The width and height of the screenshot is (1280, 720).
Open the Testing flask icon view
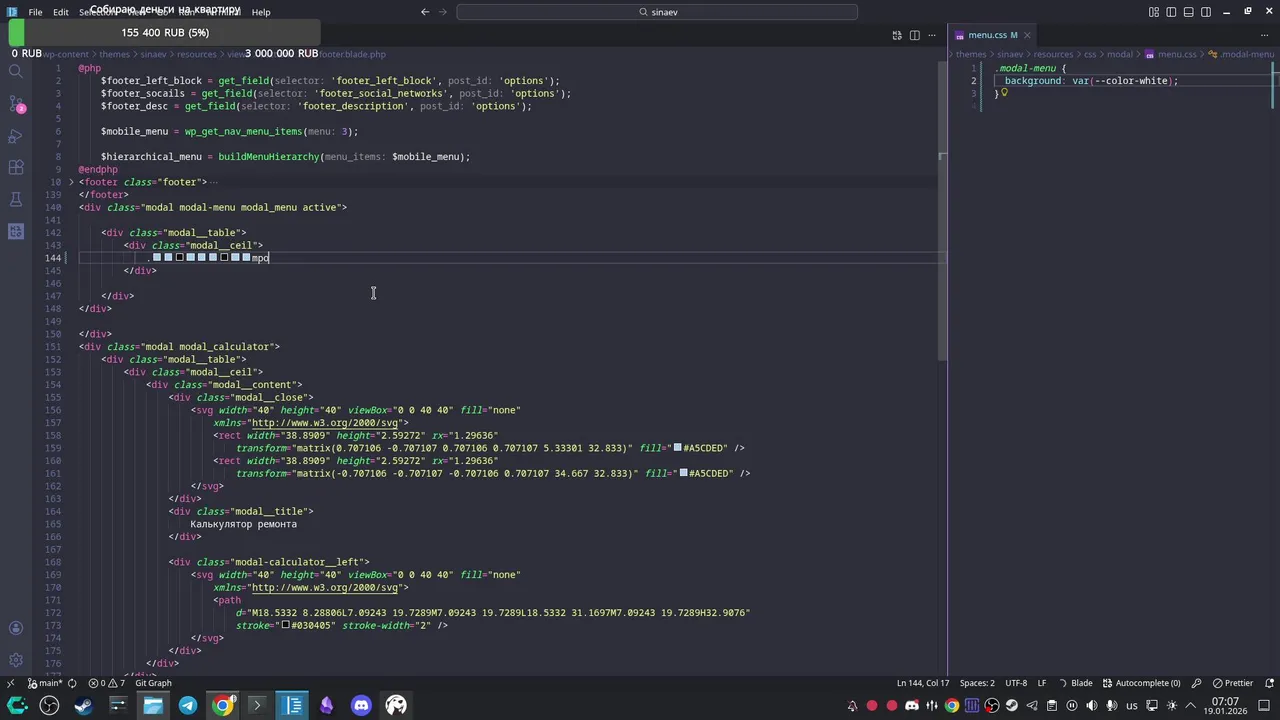coord(15,199)
